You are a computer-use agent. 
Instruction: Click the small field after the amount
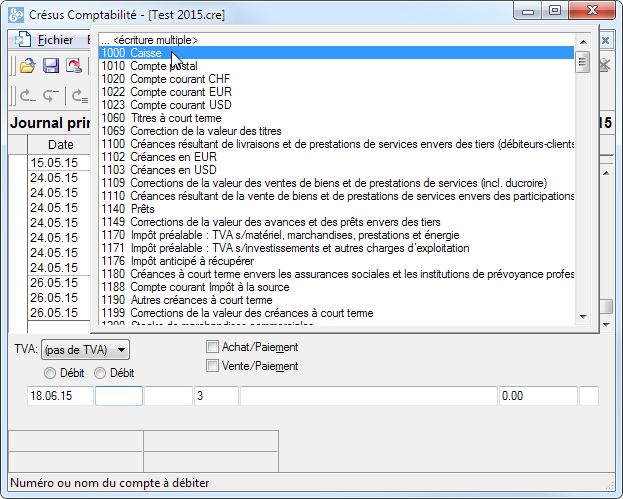[x=589, y=396]
